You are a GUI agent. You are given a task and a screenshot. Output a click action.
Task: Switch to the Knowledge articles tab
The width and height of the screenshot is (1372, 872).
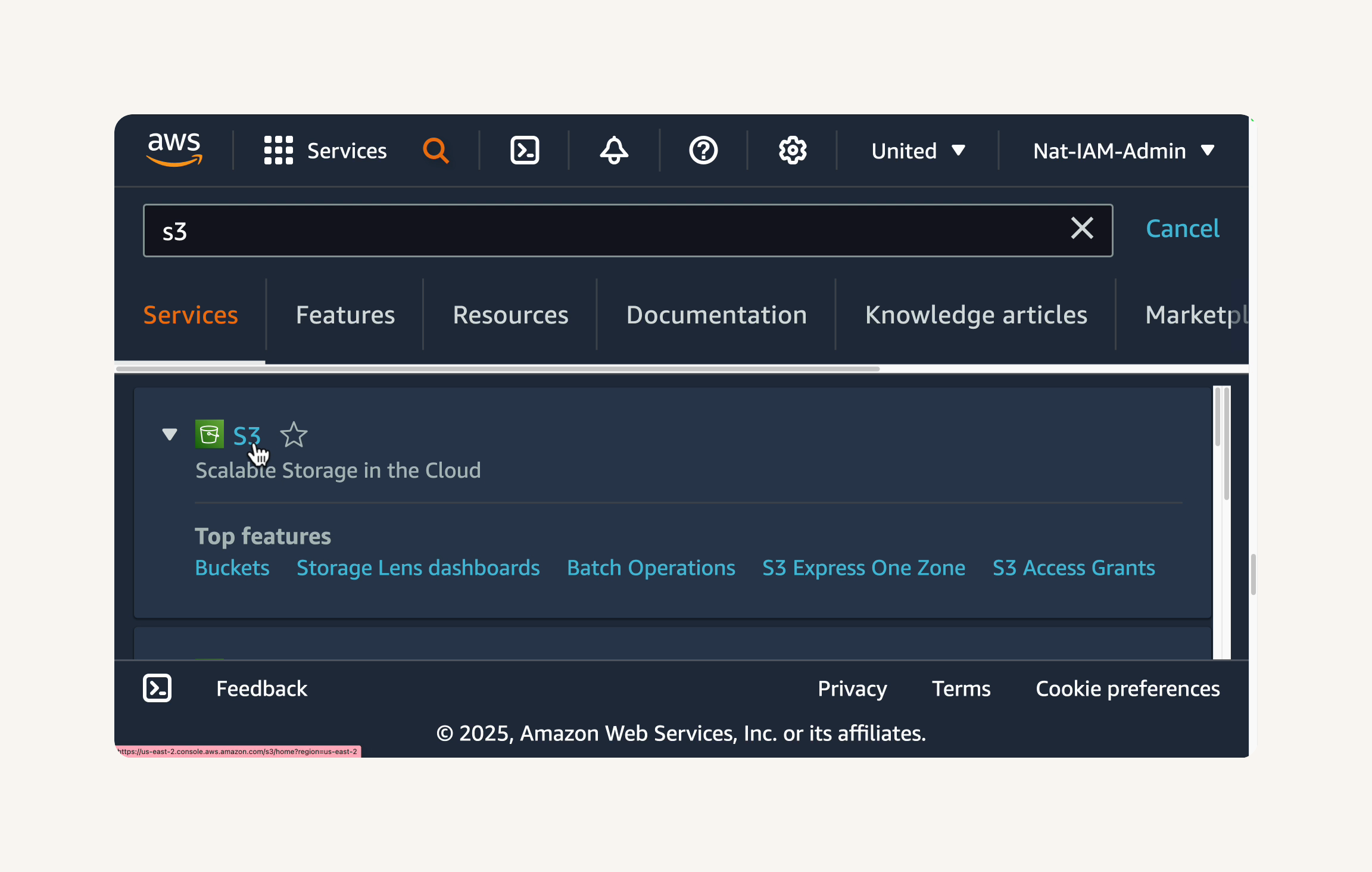pos(976,314)
